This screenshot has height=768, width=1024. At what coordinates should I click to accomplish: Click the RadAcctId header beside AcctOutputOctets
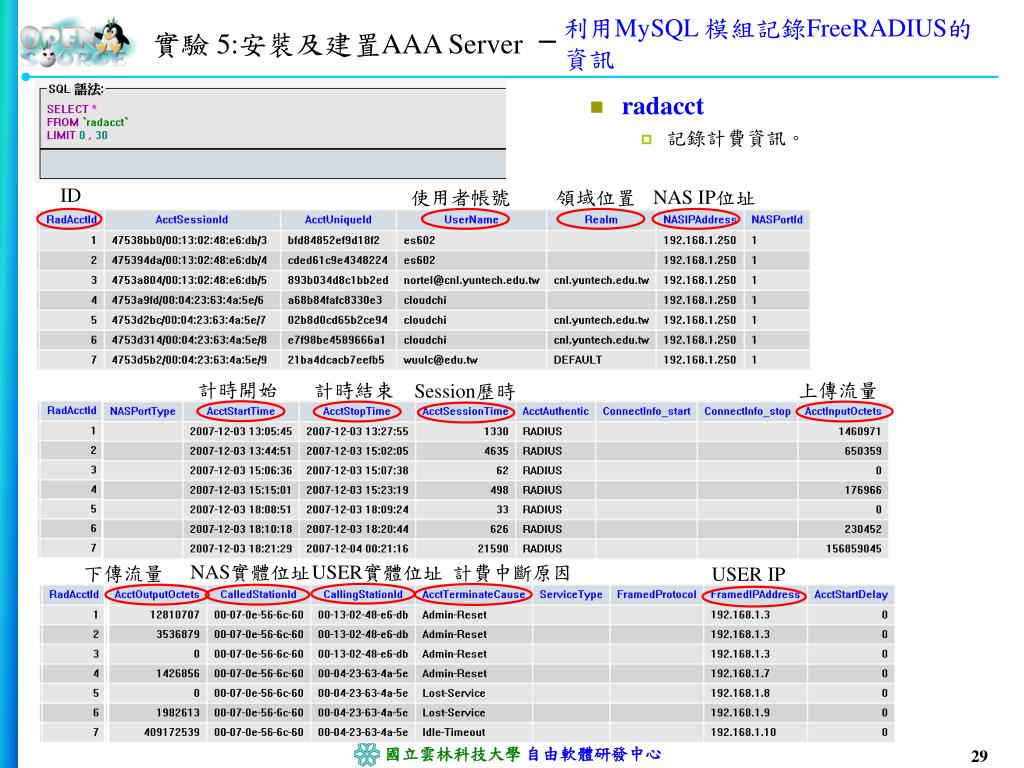click(74, 594)
